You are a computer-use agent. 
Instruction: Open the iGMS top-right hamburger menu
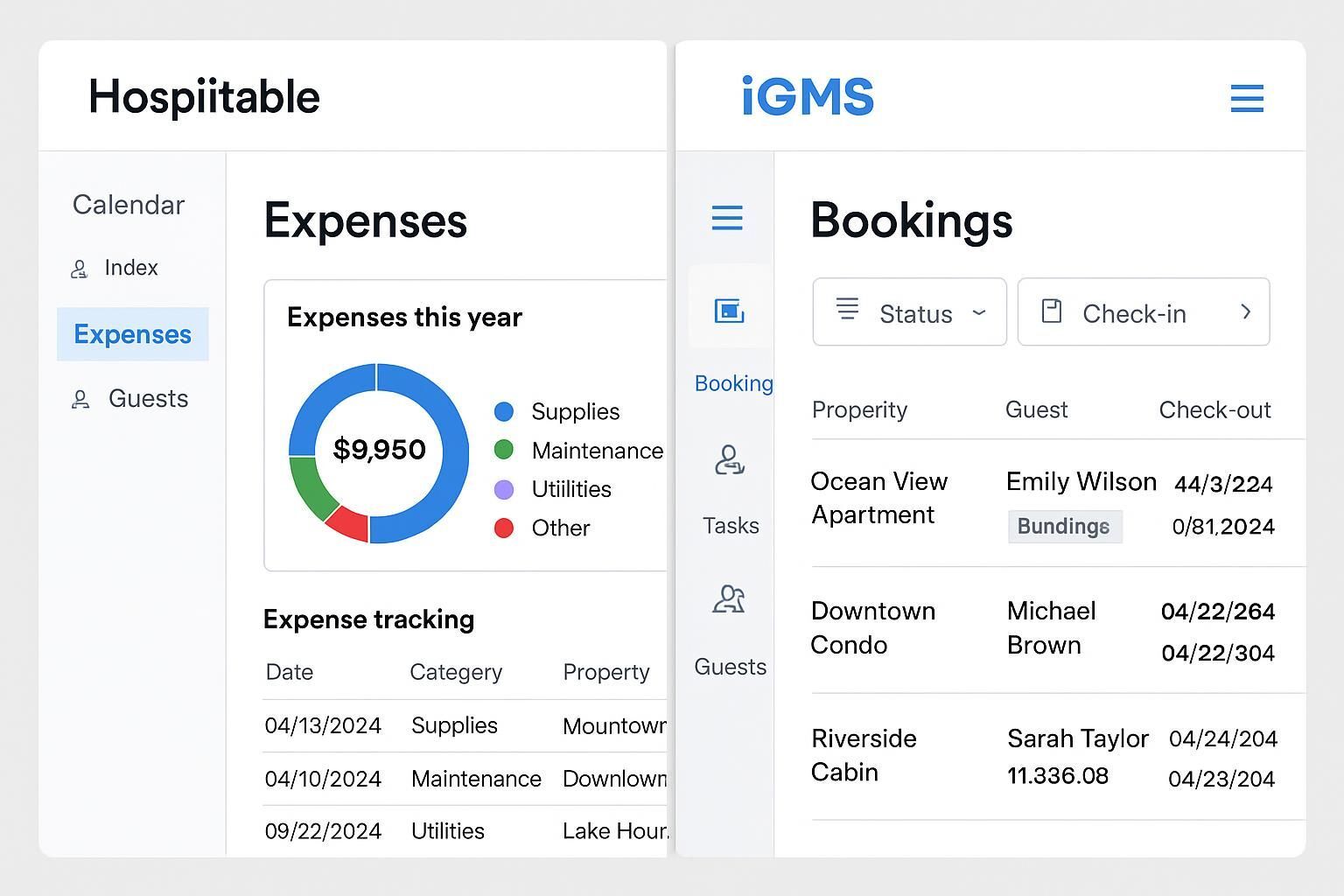[x=1247, y=98]
